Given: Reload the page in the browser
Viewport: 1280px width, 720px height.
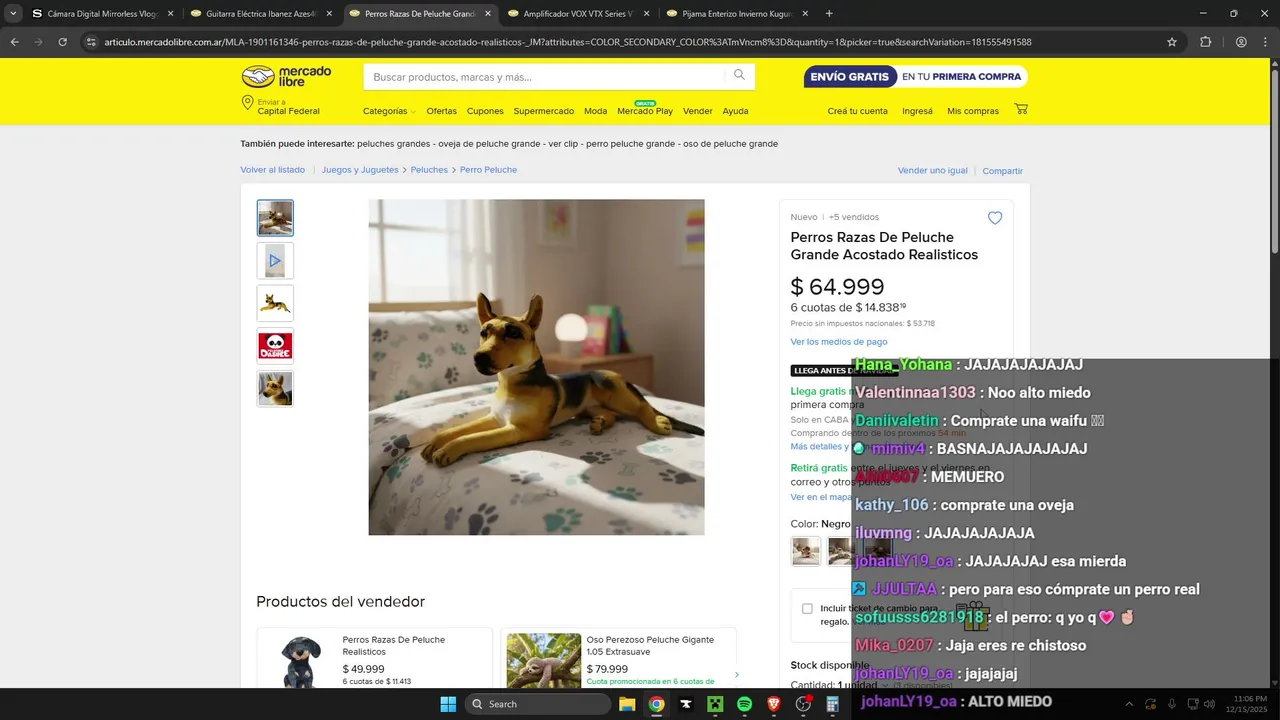Looking at the screenshot, I should coord(62,42).
